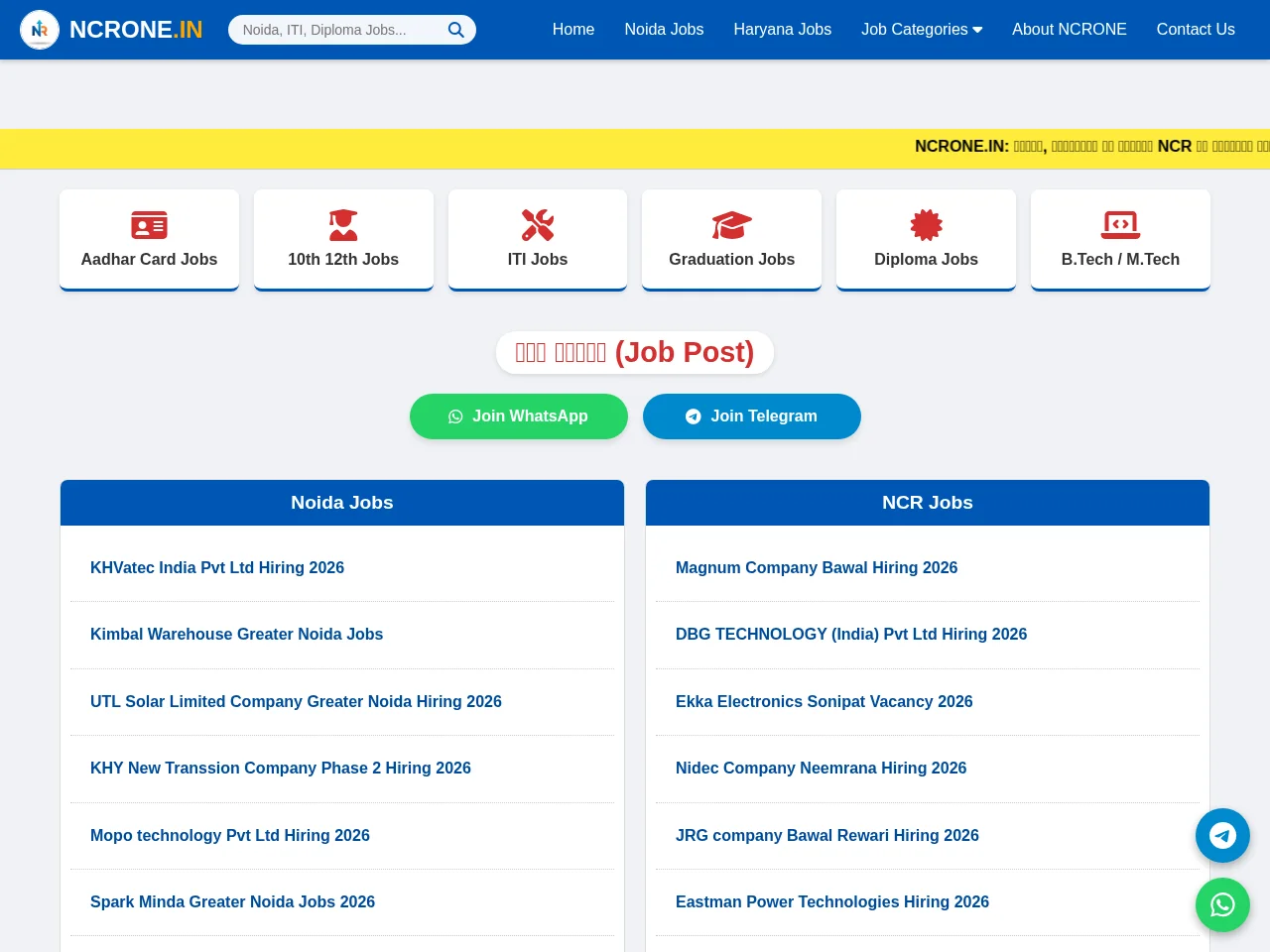Go to Noida Jobs in navigation bar
Image resolution: width=1270 pixels, height=952 pixels.
pos(664,30)
